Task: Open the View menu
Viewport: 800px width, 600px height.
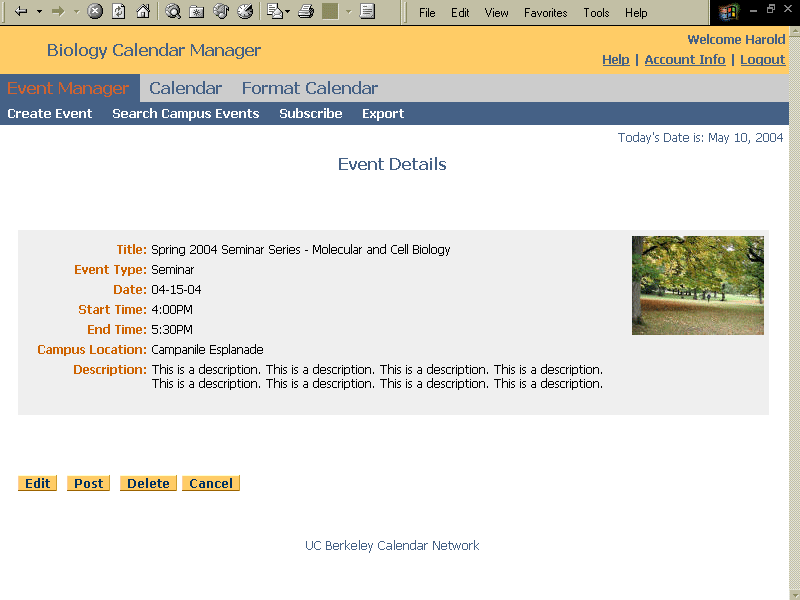Action: click(x=496, y=13)
